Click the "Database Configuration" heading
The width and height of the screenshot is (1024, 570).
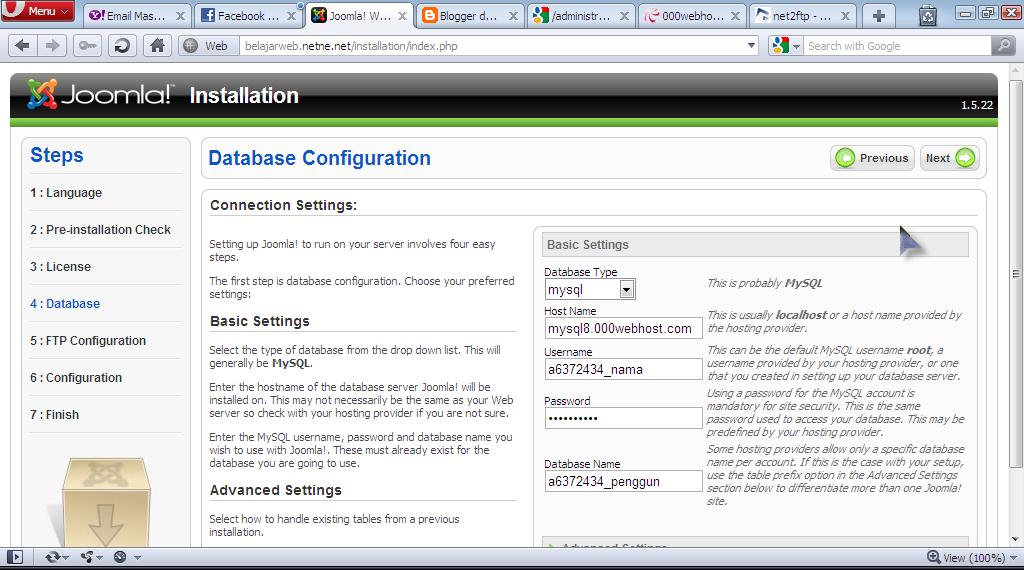click(319, 158)
